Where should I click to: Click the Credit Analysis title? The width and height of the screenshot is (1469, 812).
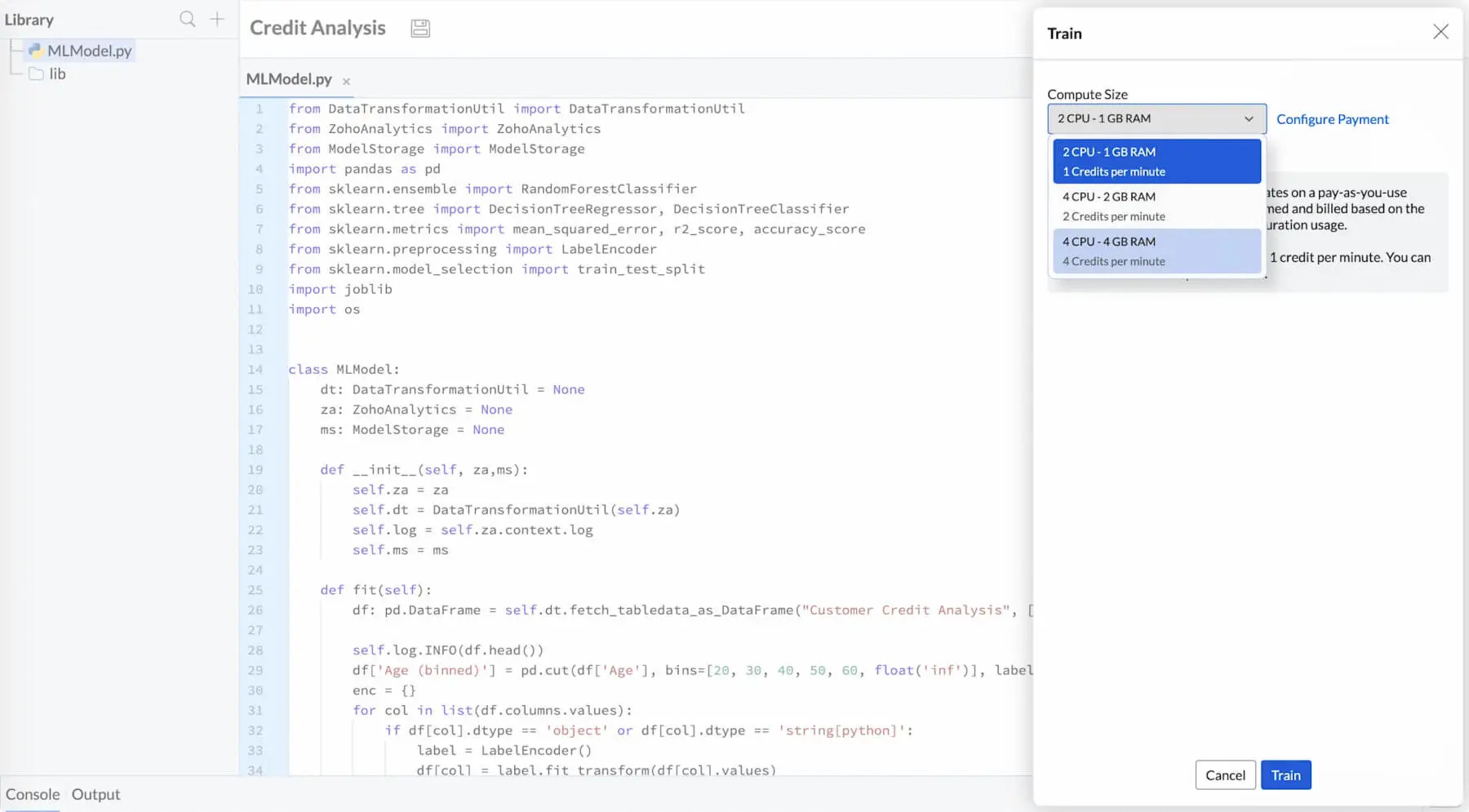tap(317, 28)
